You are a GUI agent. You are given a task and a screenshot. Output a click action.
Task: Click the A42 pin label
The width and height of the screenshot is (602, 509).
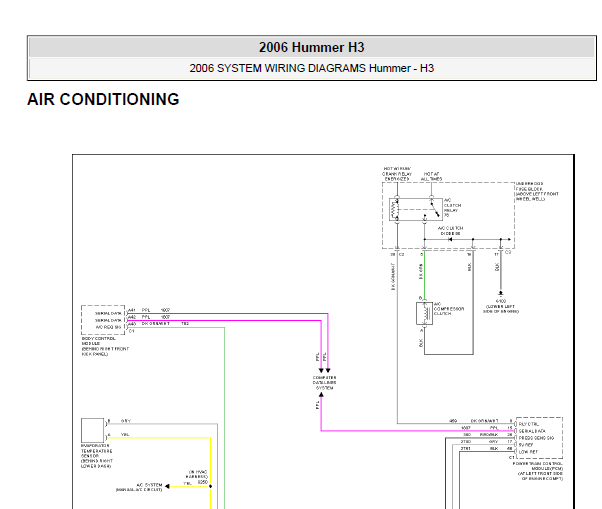pos(132,317)
